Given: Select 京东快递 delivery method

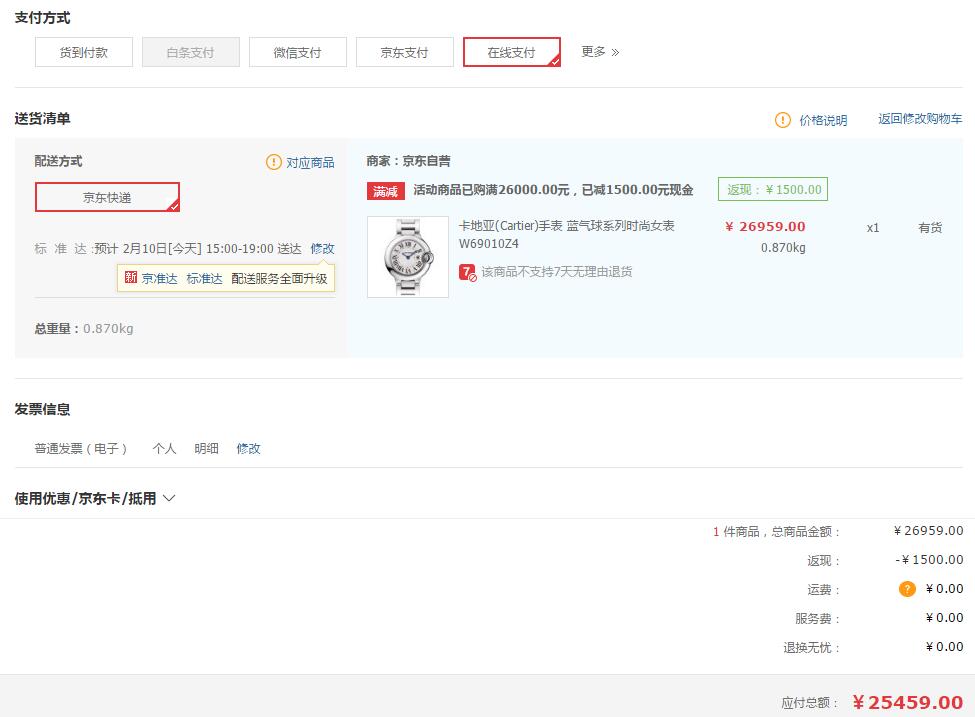Looking at the screenshot, I should (108, 197).
